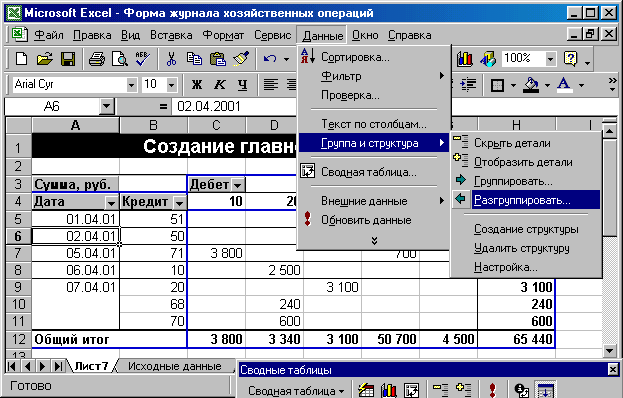Select the Лист7 sheet tab
Screen dimensions: 623x398
pyautogui.click(x=91, y=366)
